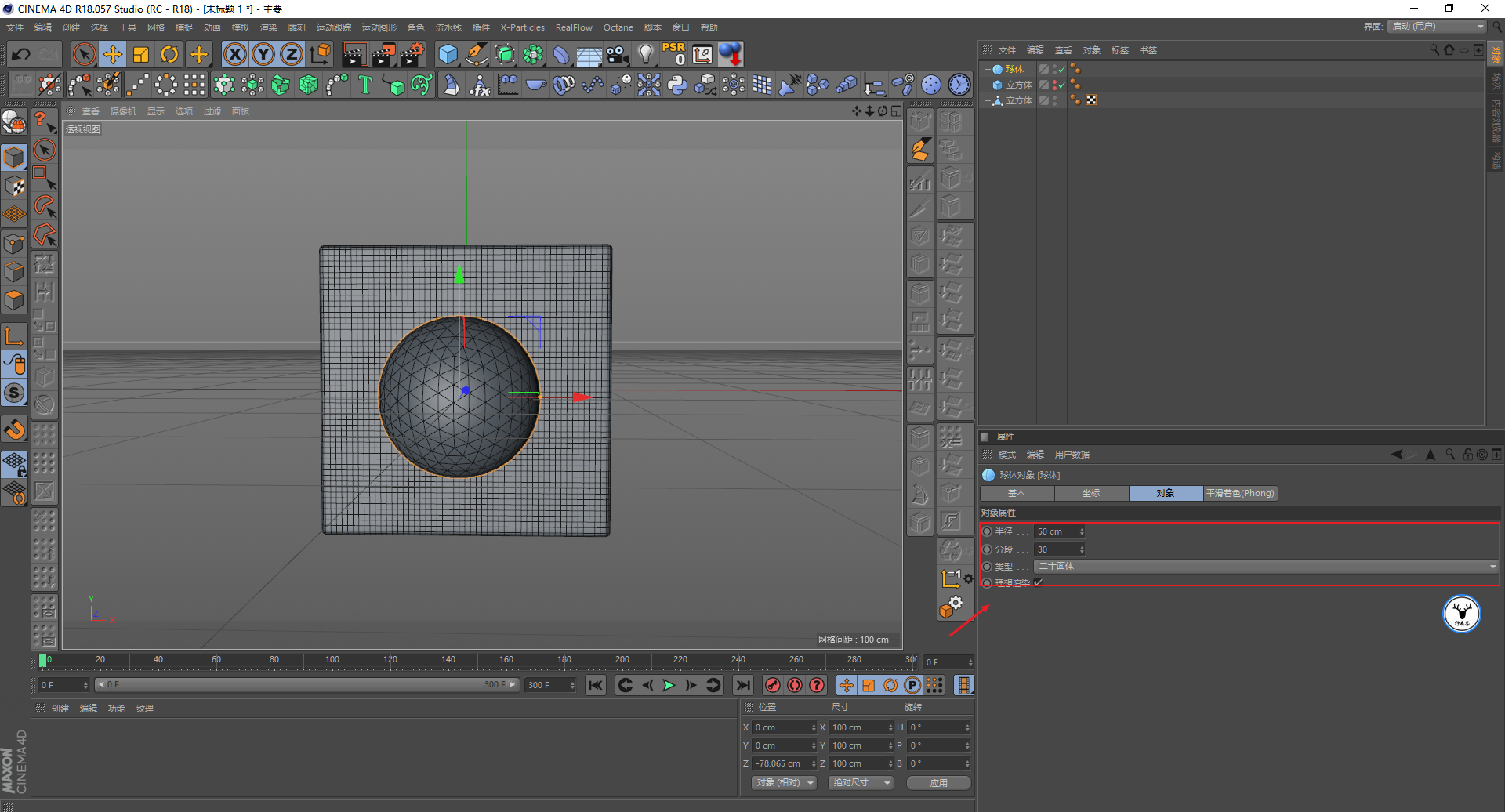Toggle the Y axis lock

(x=263, y=54)
